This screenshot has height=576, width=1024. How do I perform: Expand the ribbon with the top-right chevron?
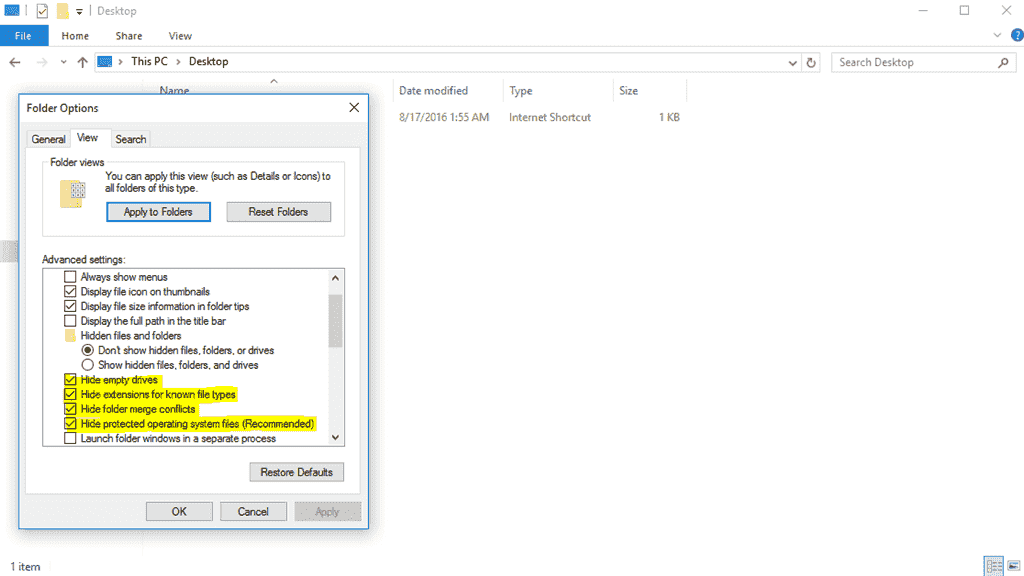pyautogui.click(x=997, y=35)
